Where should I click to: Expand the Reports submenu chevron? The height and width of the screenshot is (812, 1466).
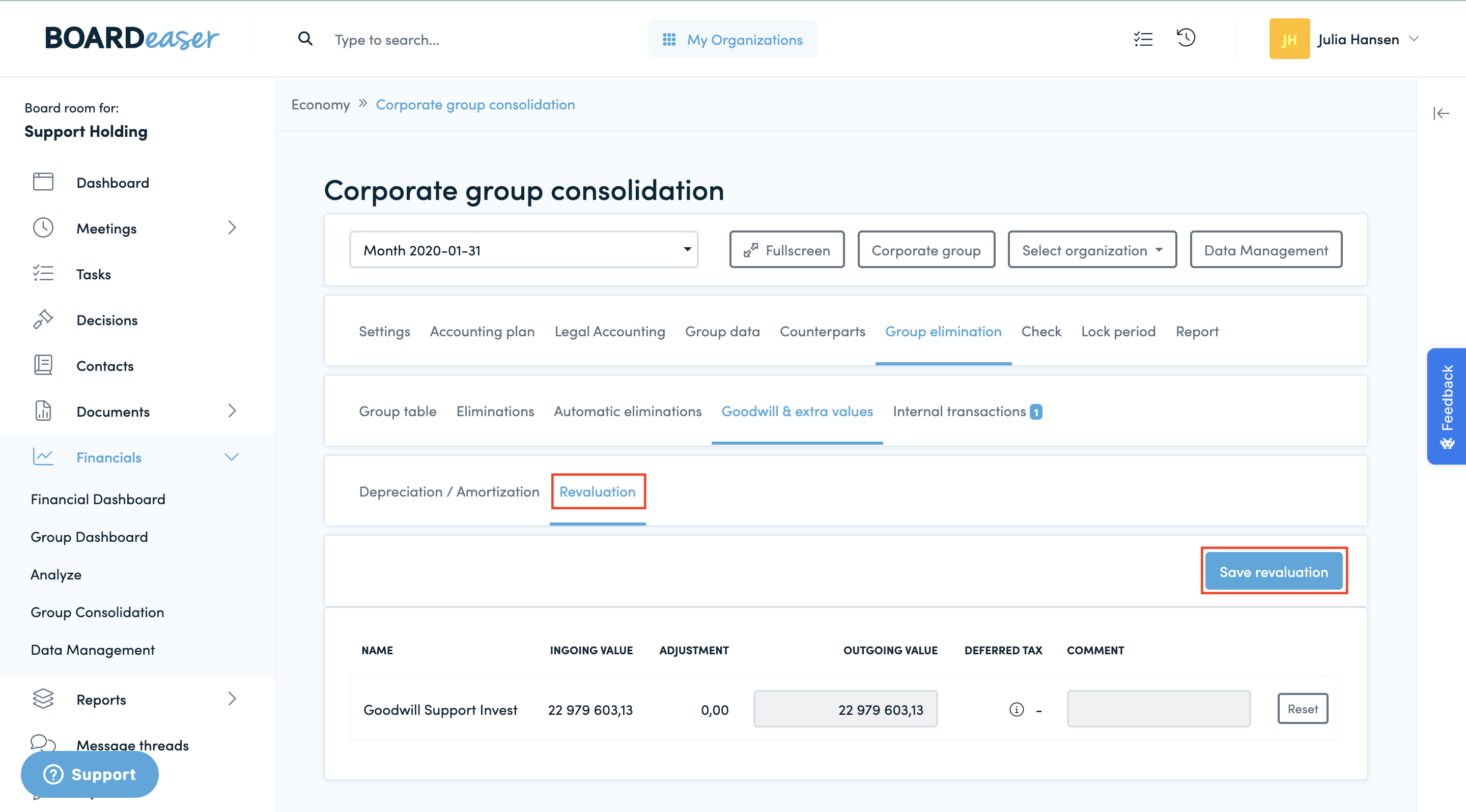click(x=232, y=699)
